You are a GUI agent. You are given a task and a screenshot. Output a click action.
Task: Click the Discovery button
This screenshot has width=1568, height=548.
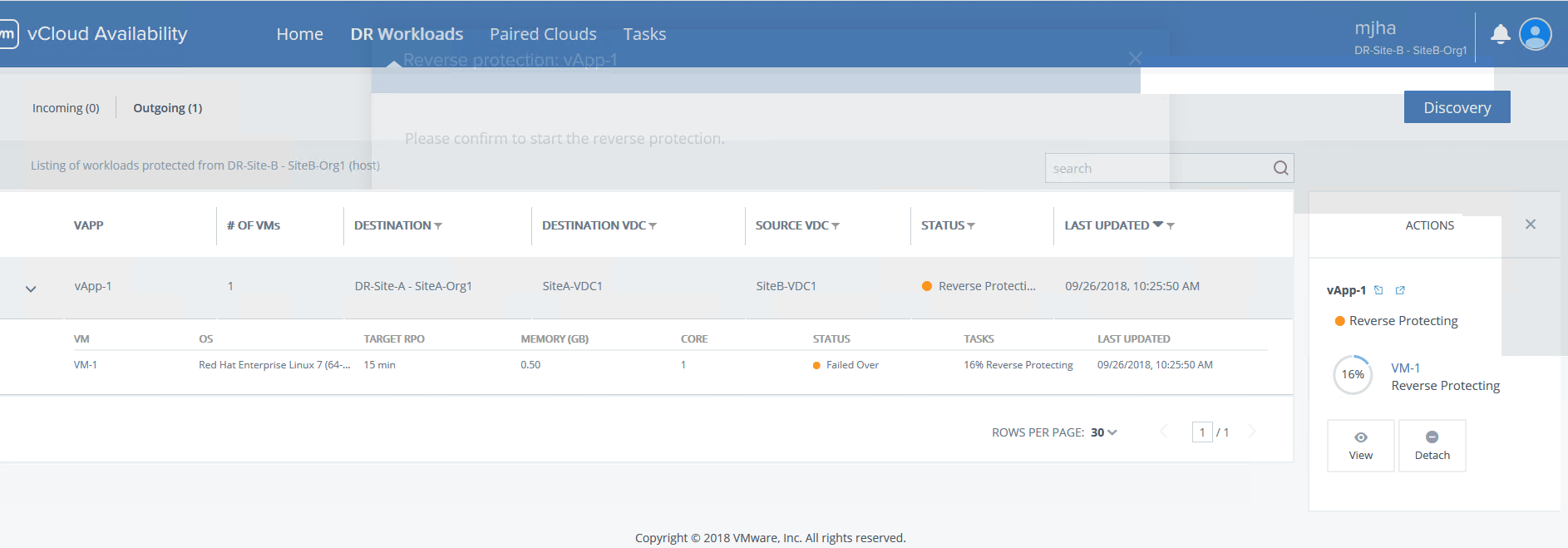point(1457,107)
